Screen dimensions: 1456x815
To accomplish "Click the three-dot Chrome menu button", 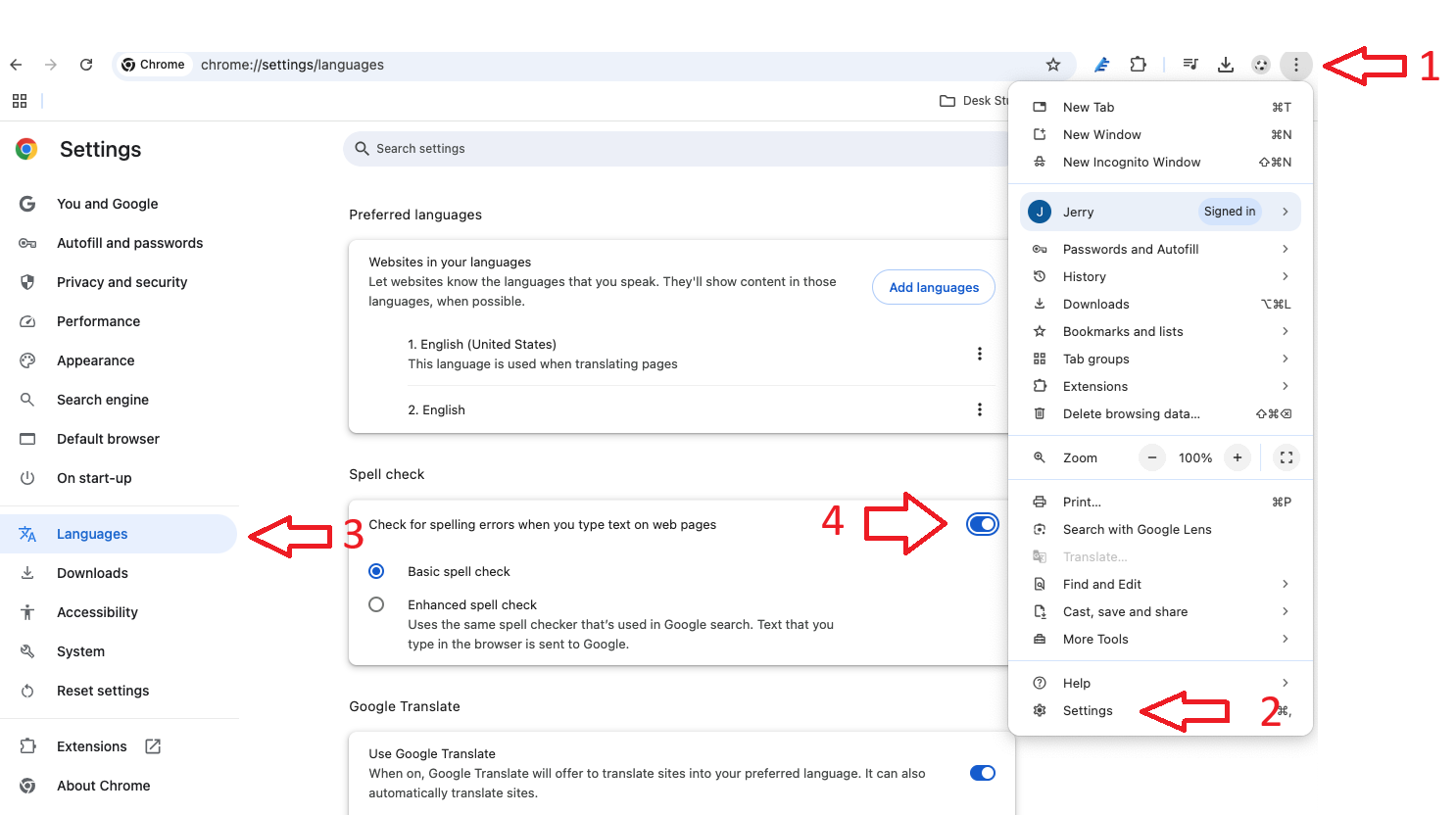I will [1295, 65].
